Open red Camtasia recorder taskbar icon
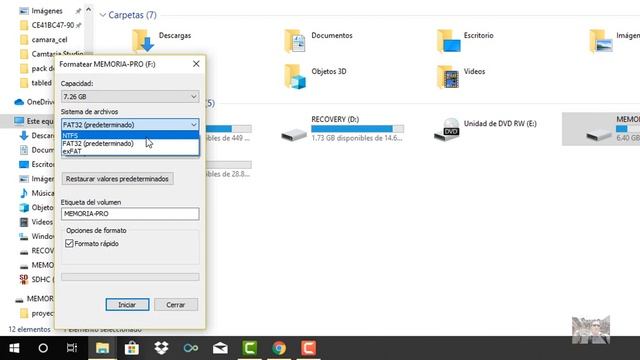Viewport: 640px width, 360px height. pyautogui.click(x=309, y=348)
